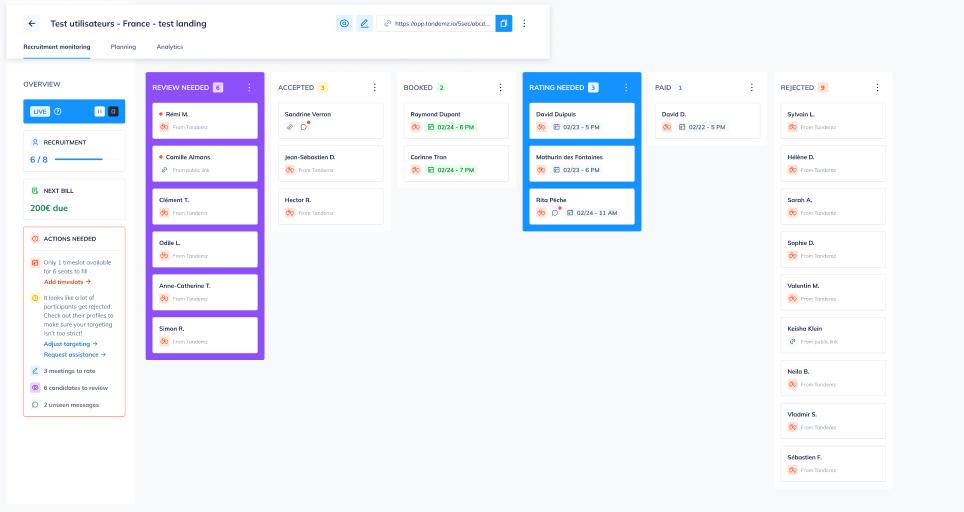Open the Rejected column options menu
964x512 pixels.
[877, 87]
